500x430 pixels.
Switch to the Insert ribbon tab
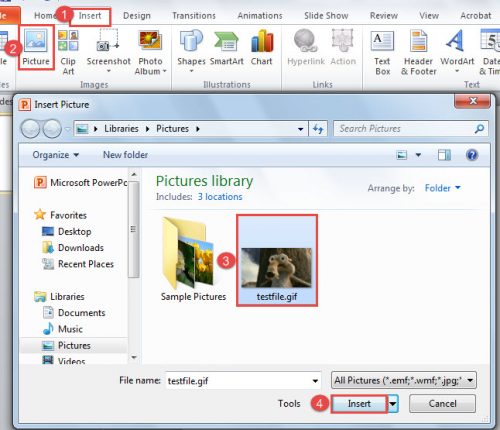tap(90, 16)
